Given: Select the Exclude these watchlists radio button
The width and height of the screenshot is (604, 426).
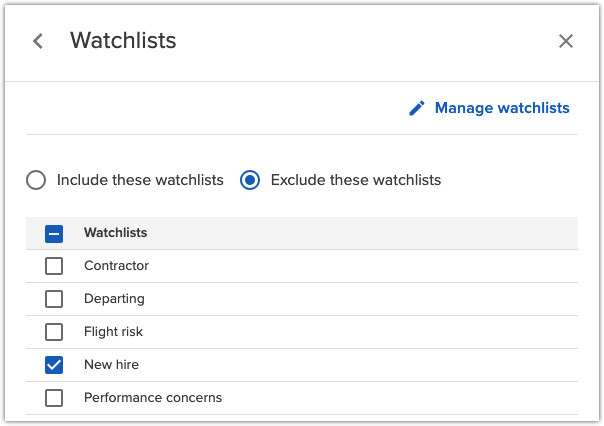Looking at the screenshot, I should click(x=250, y=180).
